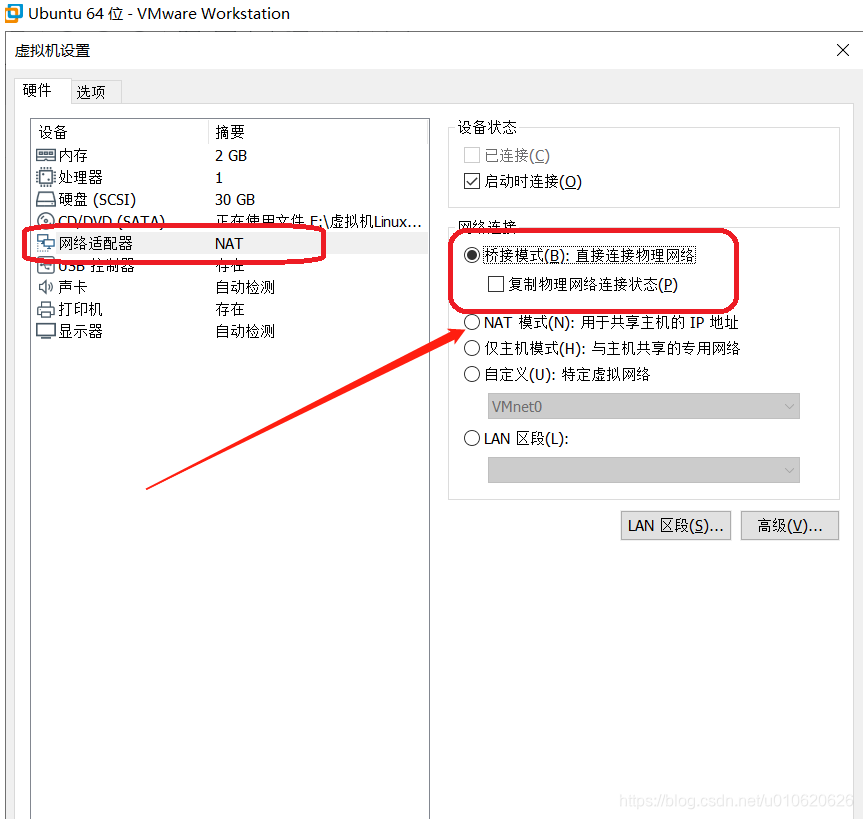Select the memory device icon
This screenshot has width=863, height=819.
click(46, 155)
